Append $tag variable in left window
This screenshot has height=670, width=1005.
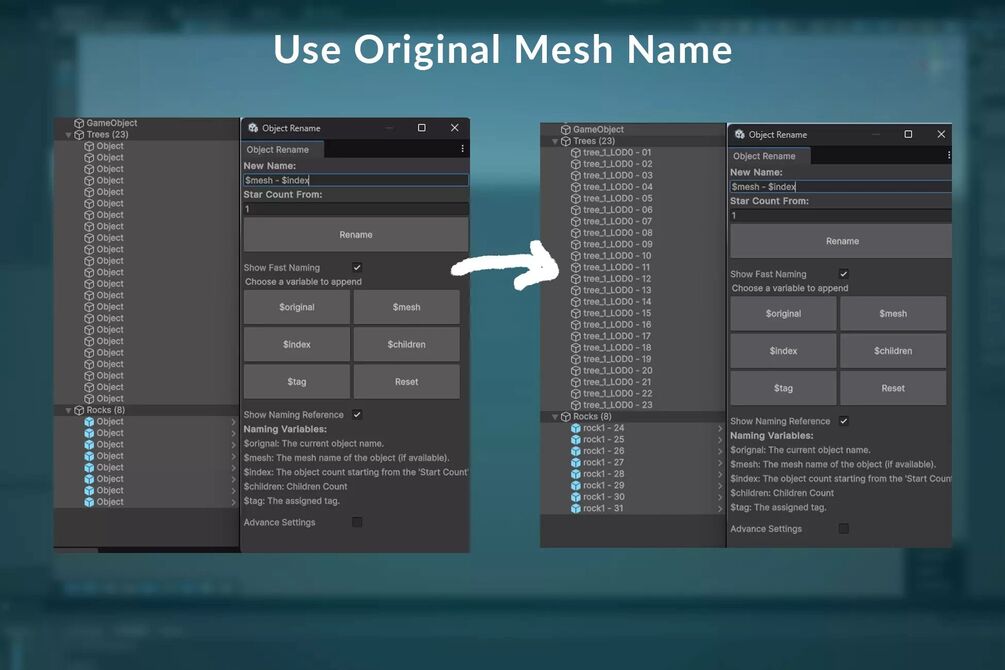coord(297,381)
